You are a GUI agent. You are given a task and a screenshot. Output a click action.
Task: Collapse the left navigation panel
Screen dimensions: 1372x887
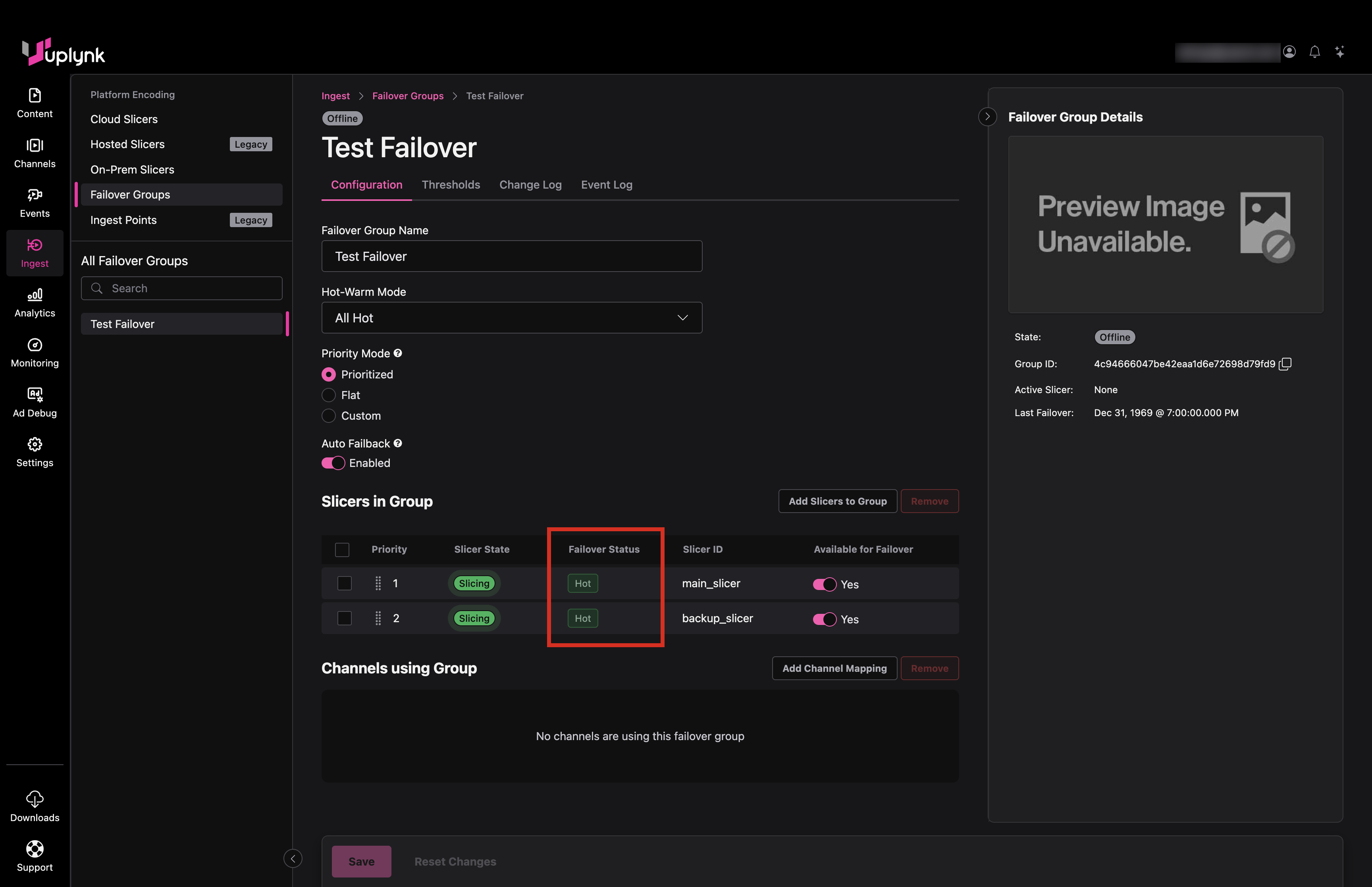click(293, 859)
